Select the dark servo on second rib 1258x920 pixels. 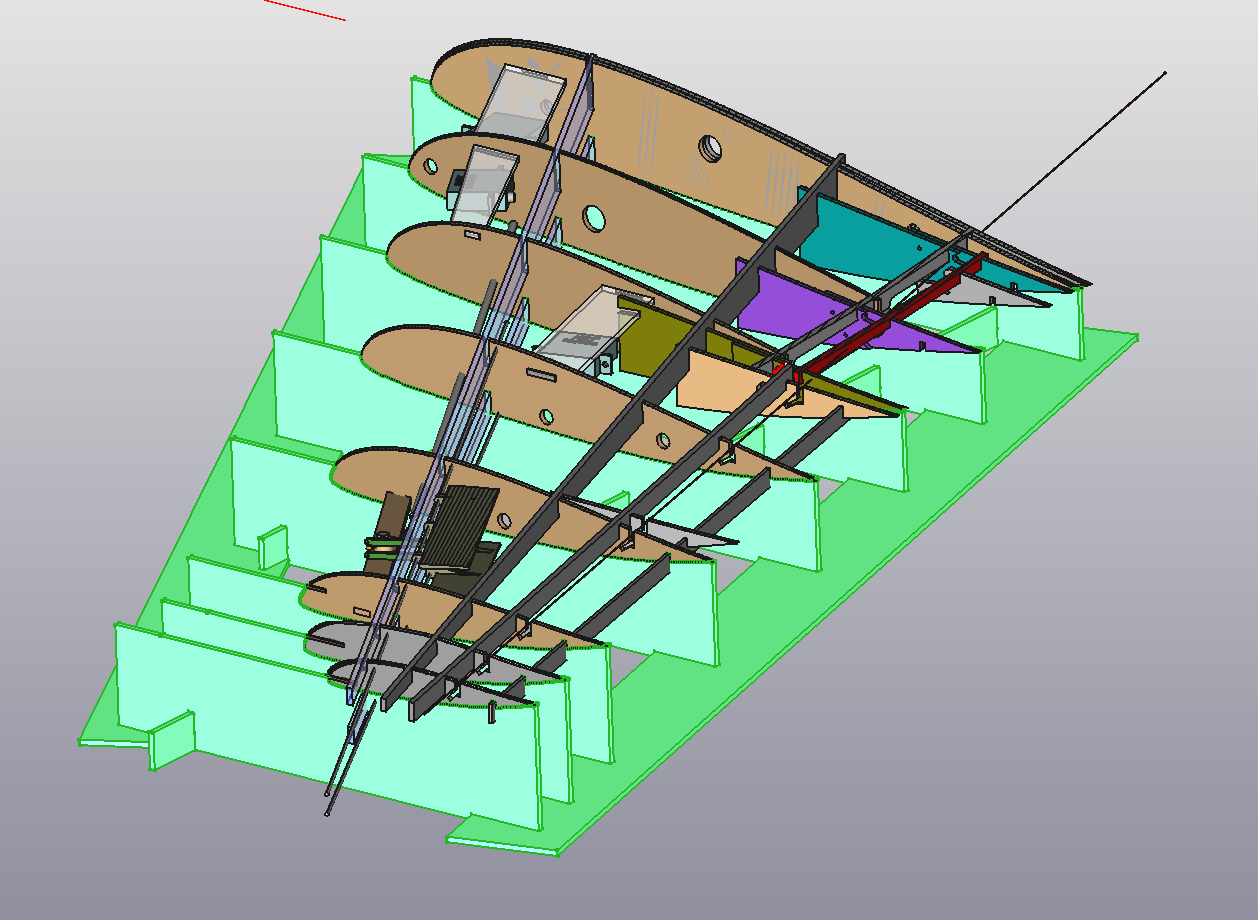pyautogui.click(x=462, y=182)
